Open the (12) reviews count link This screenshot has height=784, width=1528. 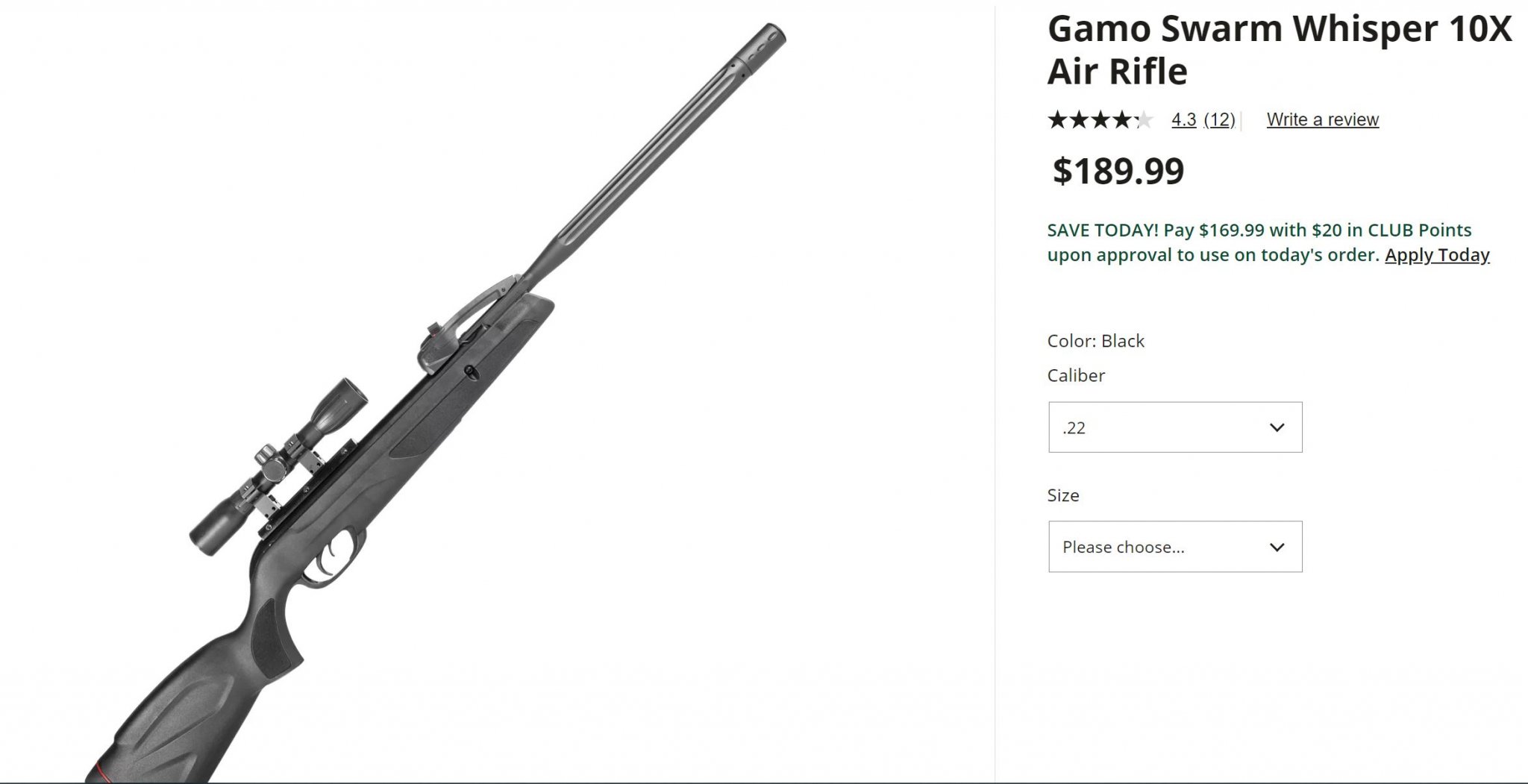(x=1219, y=119)
